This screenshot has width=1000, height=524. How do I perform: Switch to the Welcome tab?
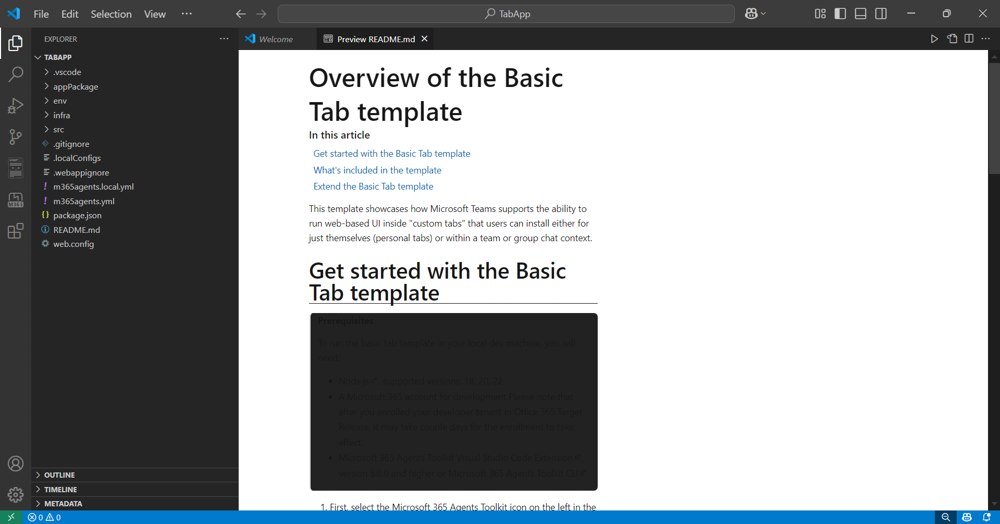(277, 39)
